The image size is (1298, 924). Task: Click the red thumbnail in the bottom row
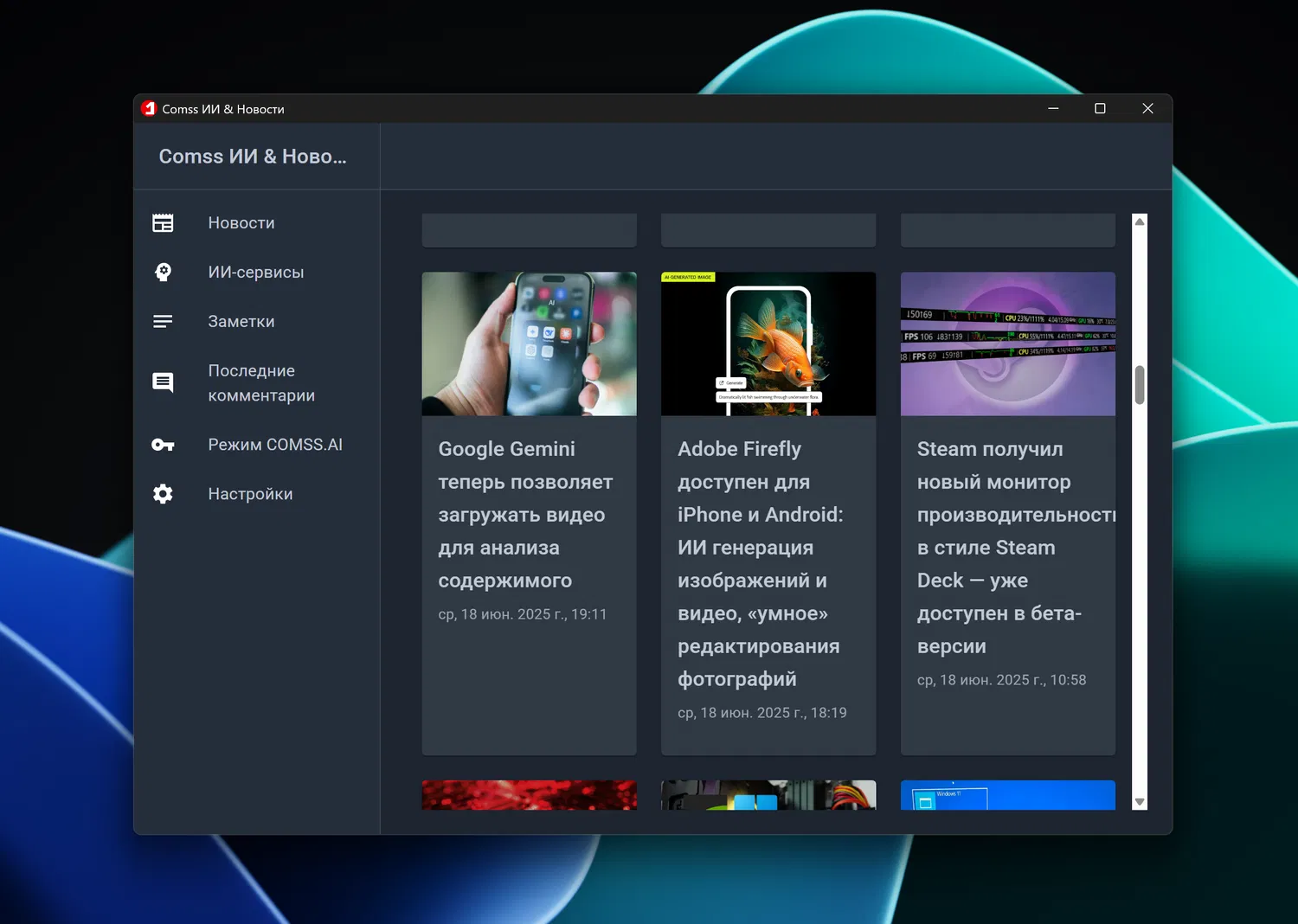click(x=529, y=795)
